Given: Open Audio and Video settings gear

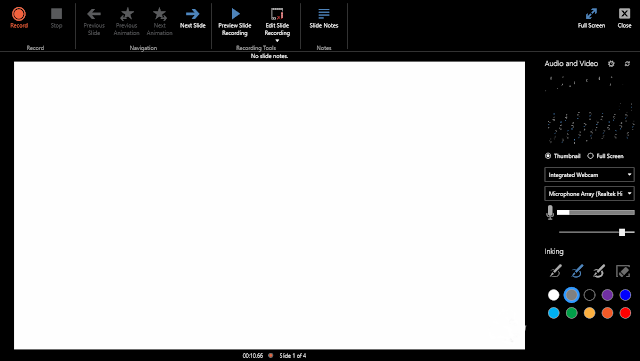Looking at the screenshot, I should coord(611,64).
